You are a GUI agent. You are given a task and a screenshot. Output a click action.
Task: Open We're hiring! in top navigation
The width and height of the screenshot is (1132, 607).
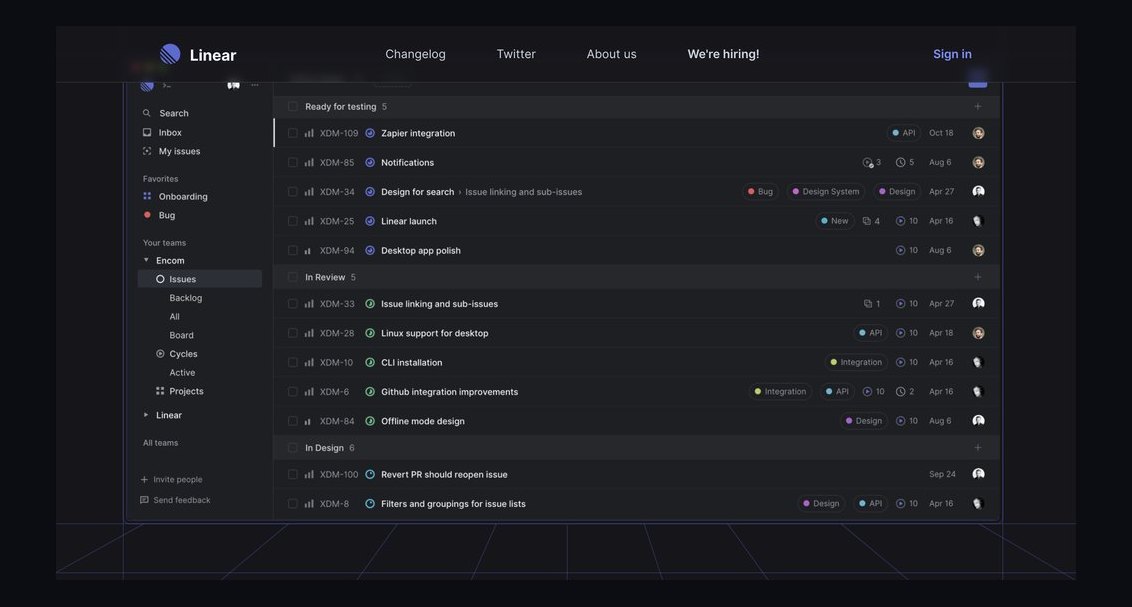(x=723, y=54)
